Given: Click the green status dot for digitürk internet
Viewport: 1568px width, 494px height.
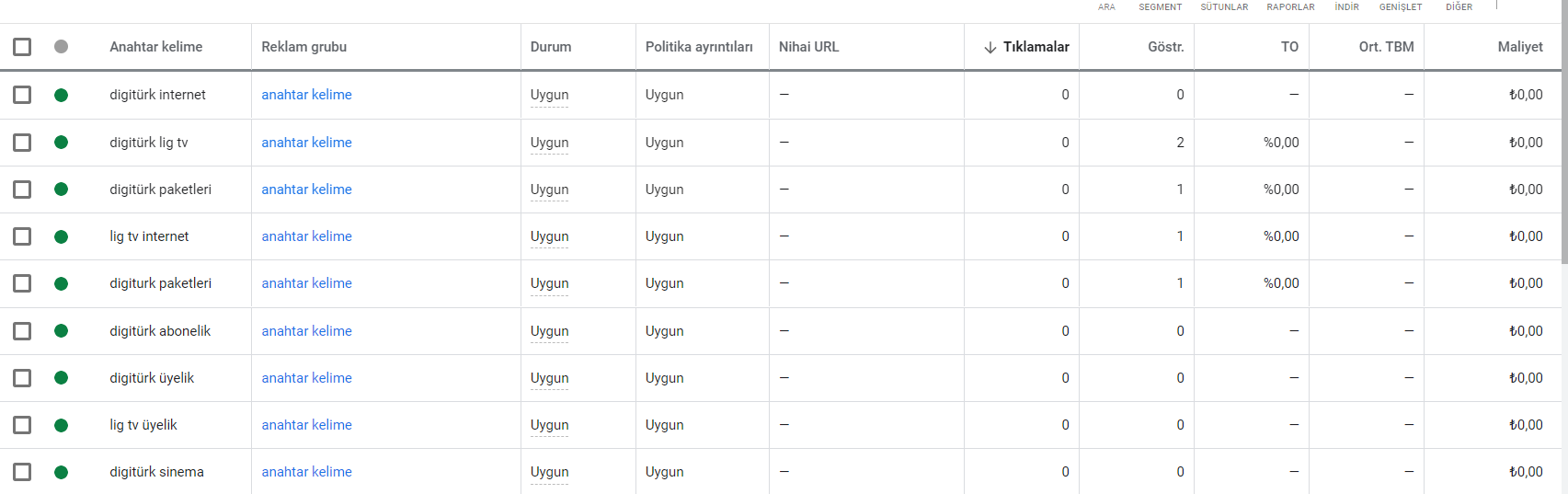Looking at the screenshot, I should (x=61, y=95).
